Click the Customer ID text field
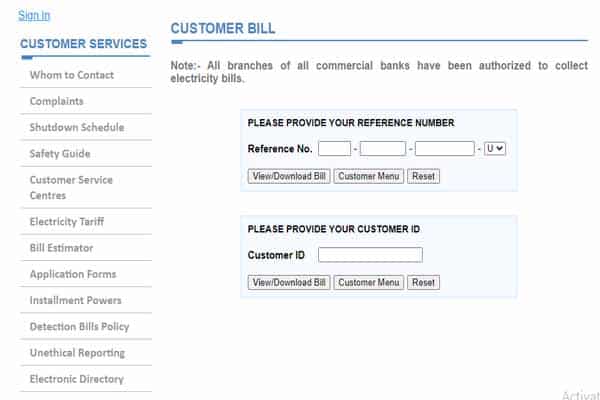Viewport: 600px width, 400px height. [x=370, y=255]
